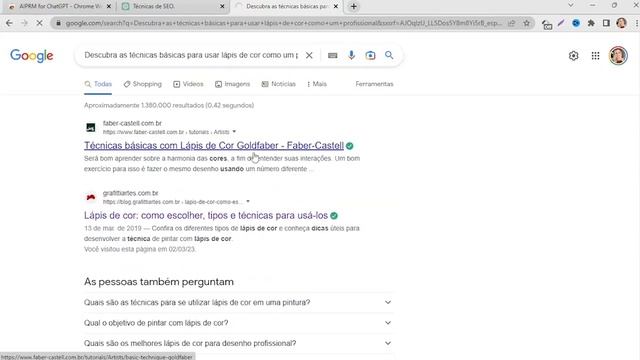Open Google quick settings gear
This screenshot has width=640, height=360.
click(x=573, y=56)
